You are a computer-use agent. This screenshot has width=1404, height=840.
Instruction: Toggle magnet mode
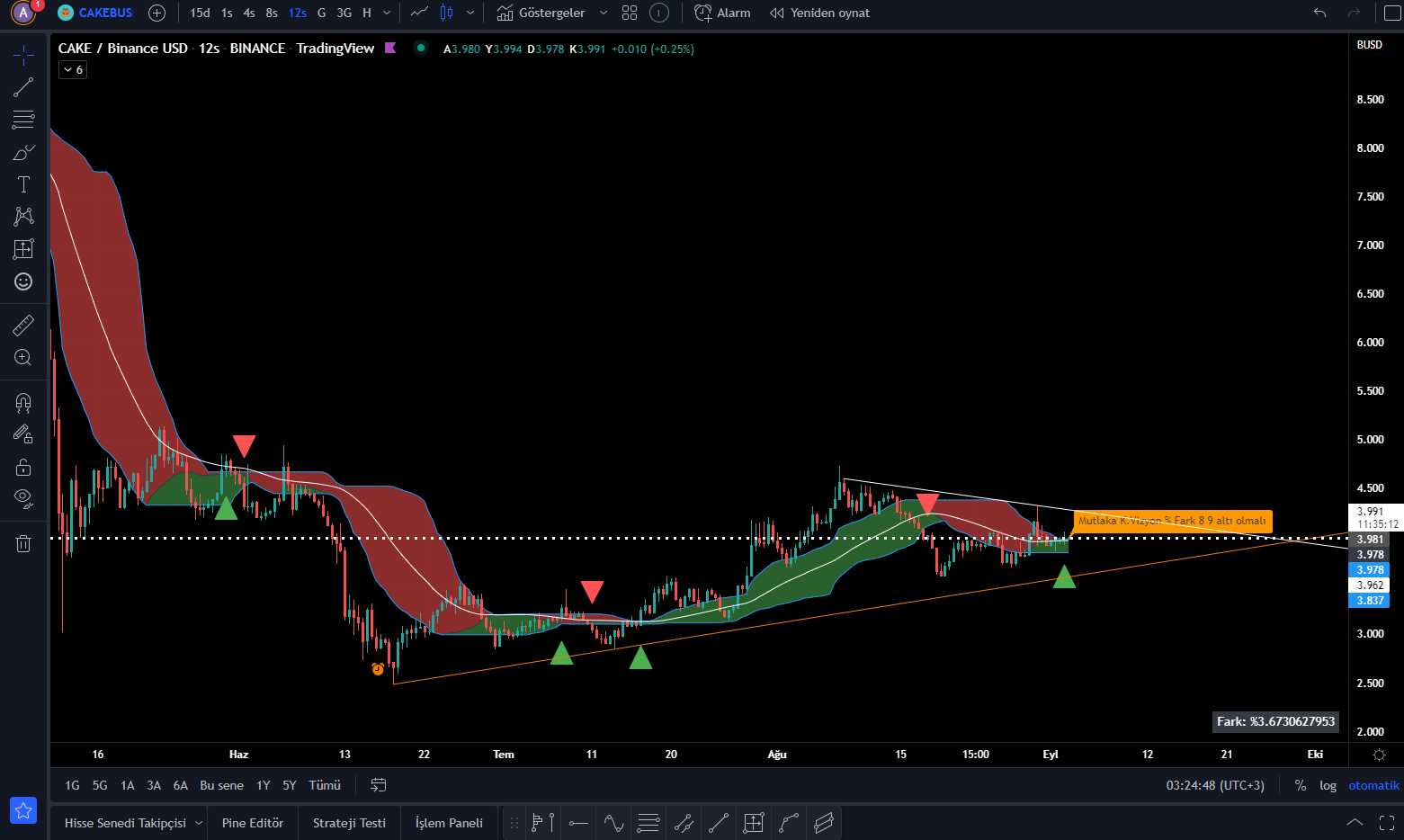coord(23,402)
